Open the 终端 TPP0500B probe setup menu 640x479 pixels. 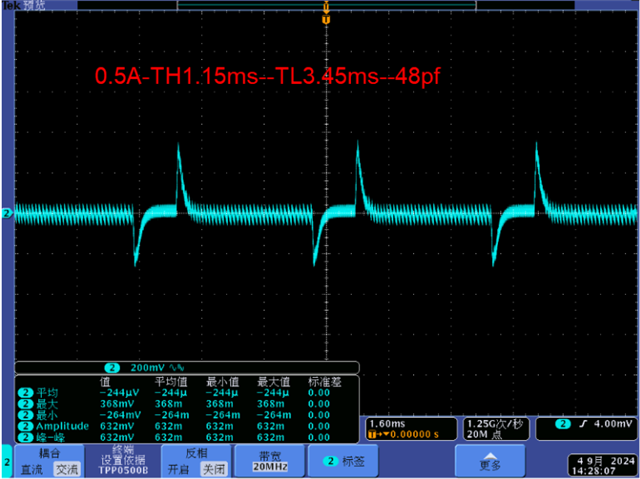(x=123, y=461)
